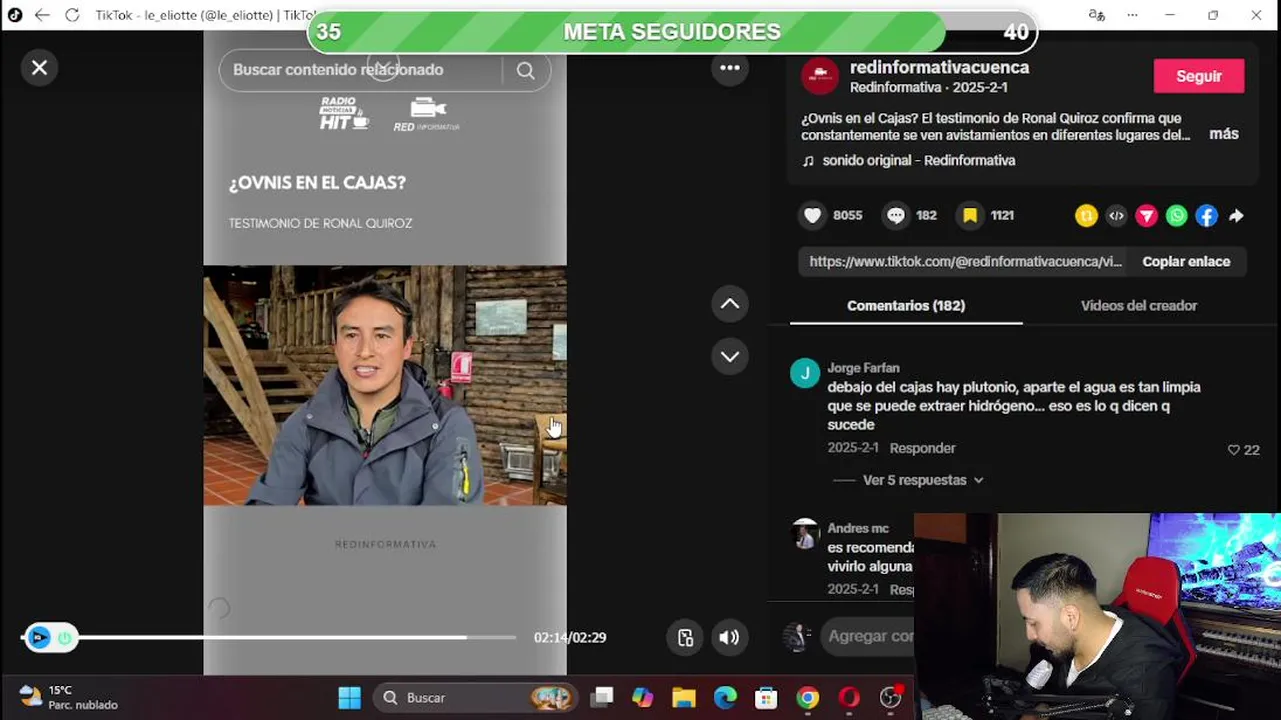1281x720 pixels.
Task: Open 'sonido original - Redinformativa' sound link
Action: [918, 160]
